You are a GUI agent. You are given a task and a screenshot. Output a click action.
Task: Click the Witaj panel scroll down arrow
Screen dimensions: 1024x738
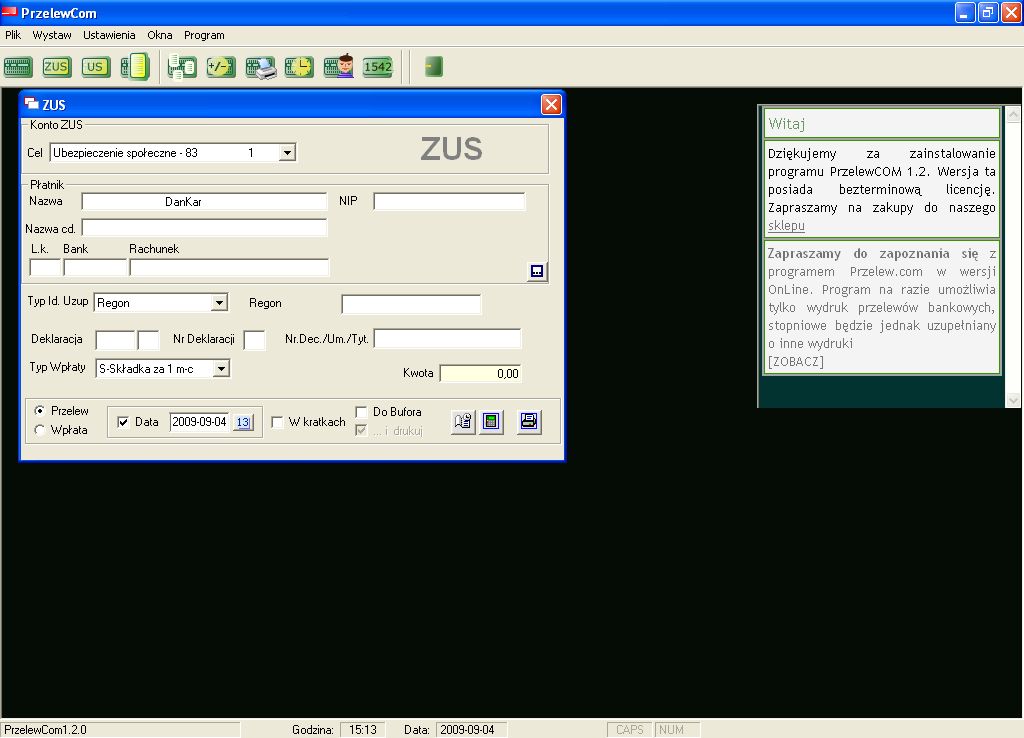click(x=1013, y=399)
